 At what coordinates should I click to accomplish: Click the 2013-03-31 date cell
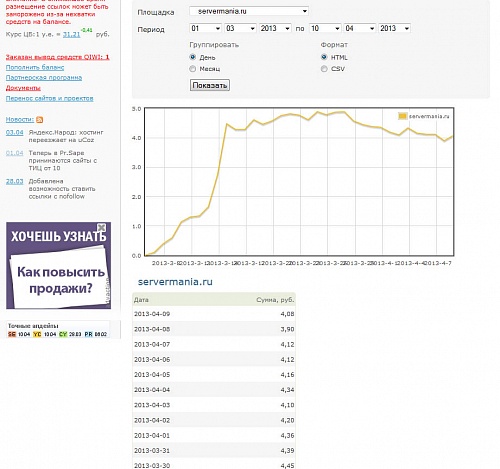[152, 450]
